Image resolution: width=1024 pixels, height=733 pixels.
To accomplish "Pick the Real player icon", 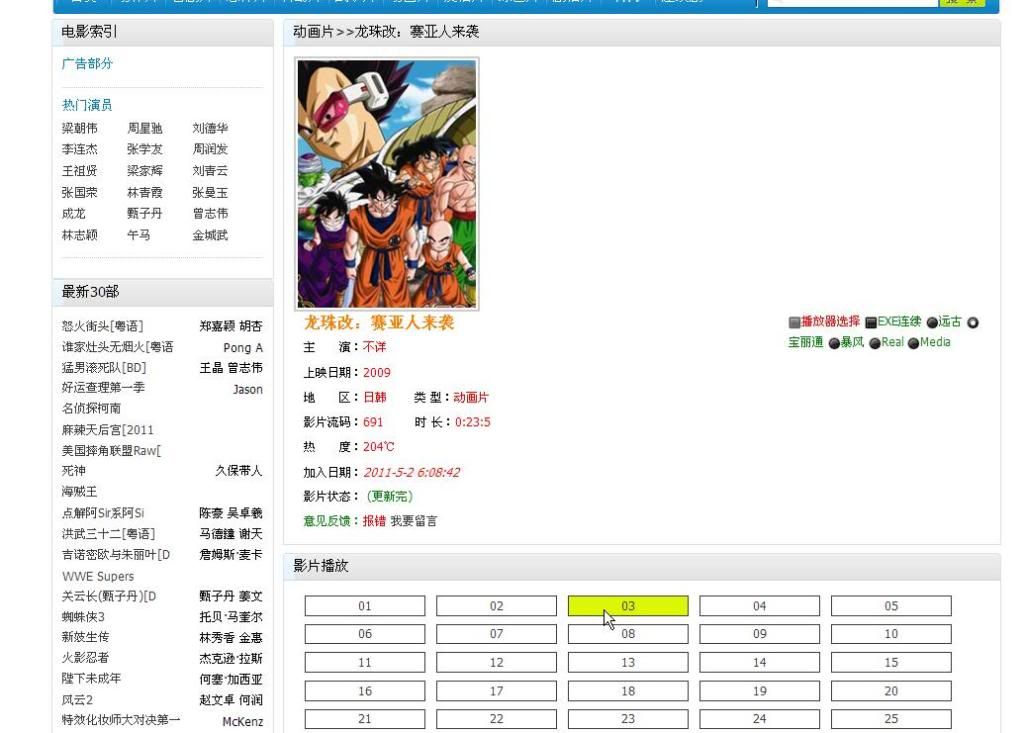I will coord(875,343).
